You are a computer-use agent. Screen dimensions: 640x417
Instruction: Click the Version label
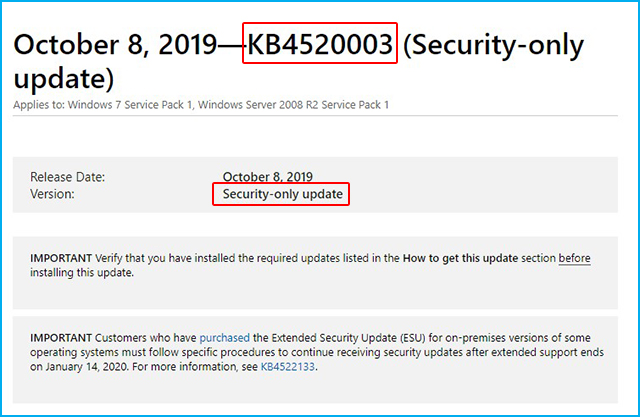coord(52,194)
